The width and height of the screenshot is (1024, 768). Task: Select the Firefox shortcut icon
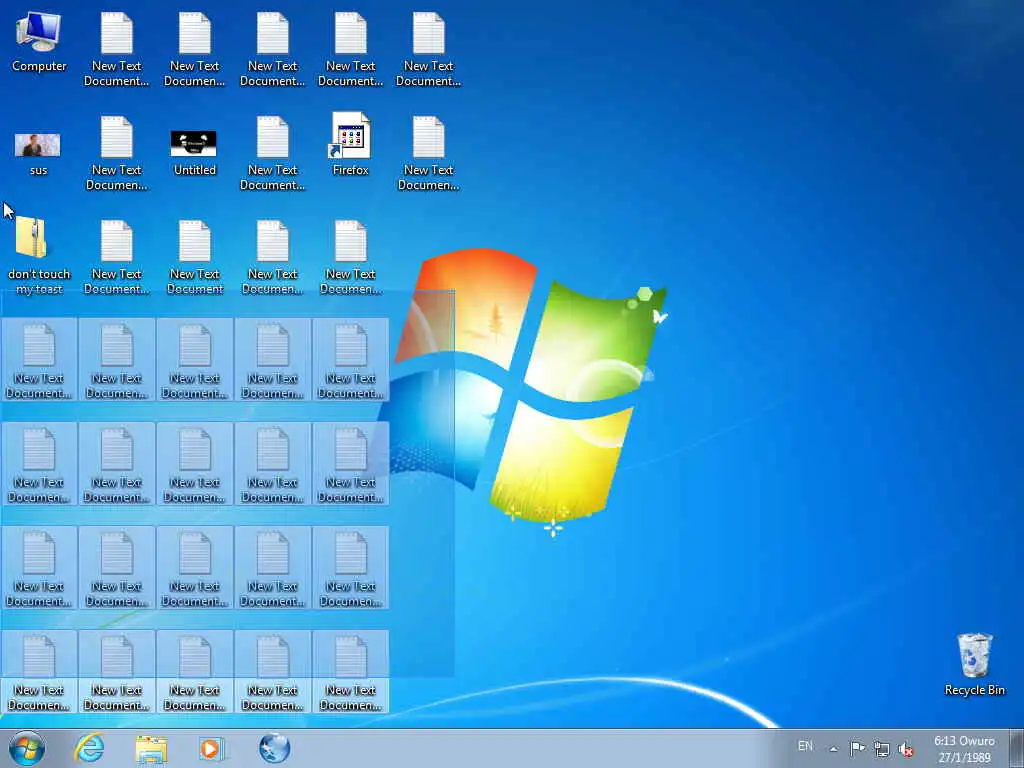[x=351, y=145]
